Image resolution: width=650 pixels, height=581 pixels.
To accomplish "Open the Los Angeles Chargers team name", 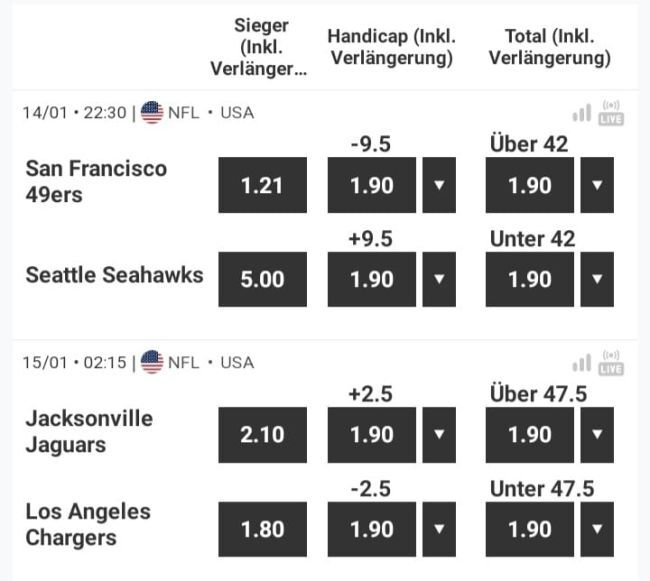I will (x=88, y=525).
